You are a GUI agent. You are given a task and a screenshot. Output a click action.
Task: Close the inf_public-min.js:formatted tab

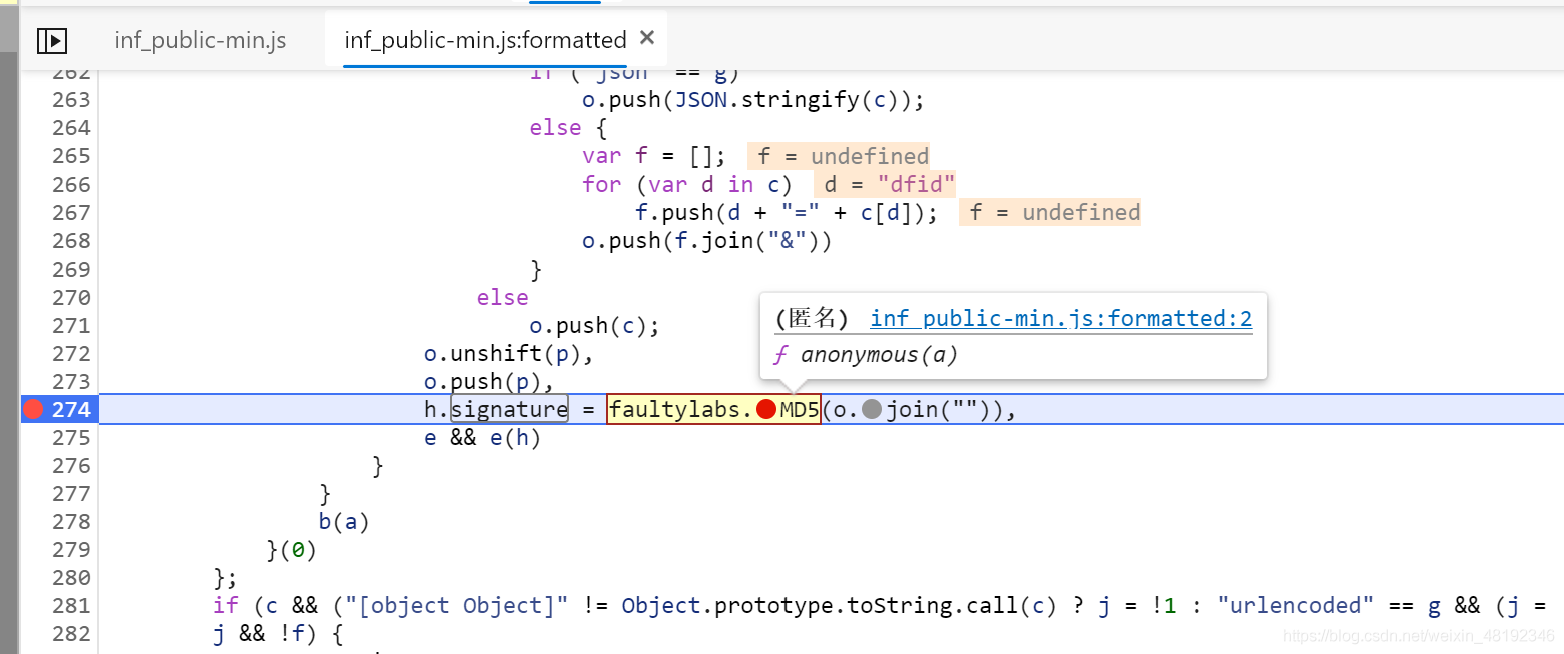coord(647,38)
